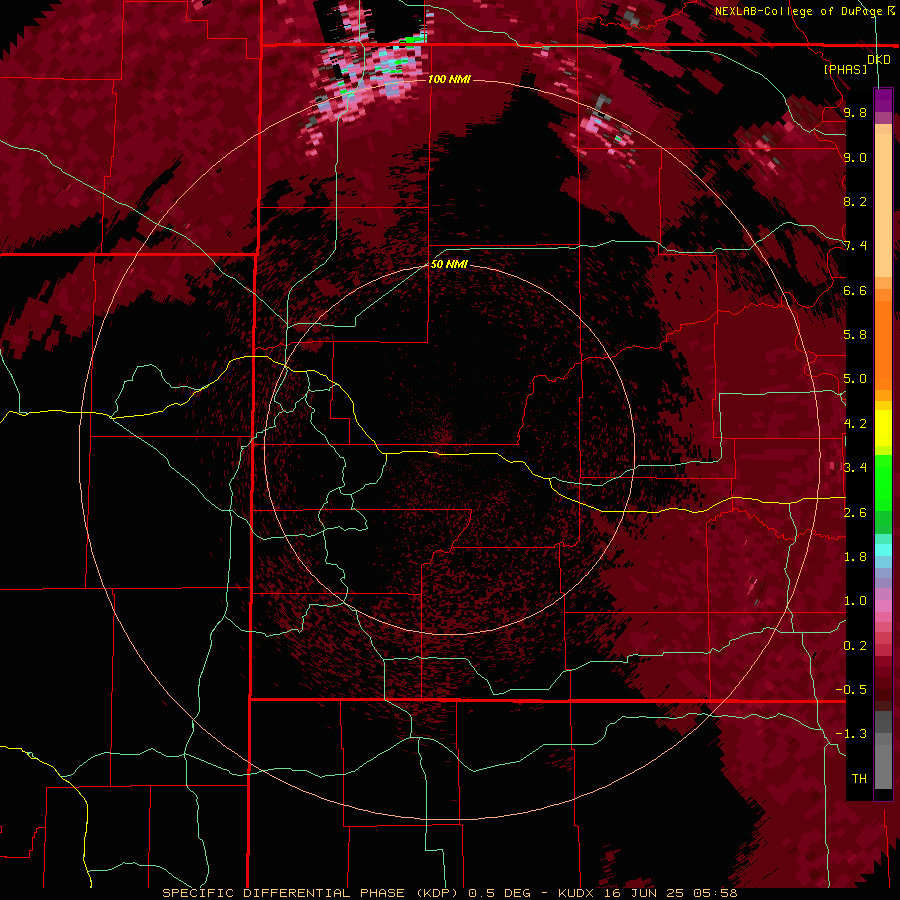Click the 1.8 scale value
900x900 pixels.
[855, 557]
